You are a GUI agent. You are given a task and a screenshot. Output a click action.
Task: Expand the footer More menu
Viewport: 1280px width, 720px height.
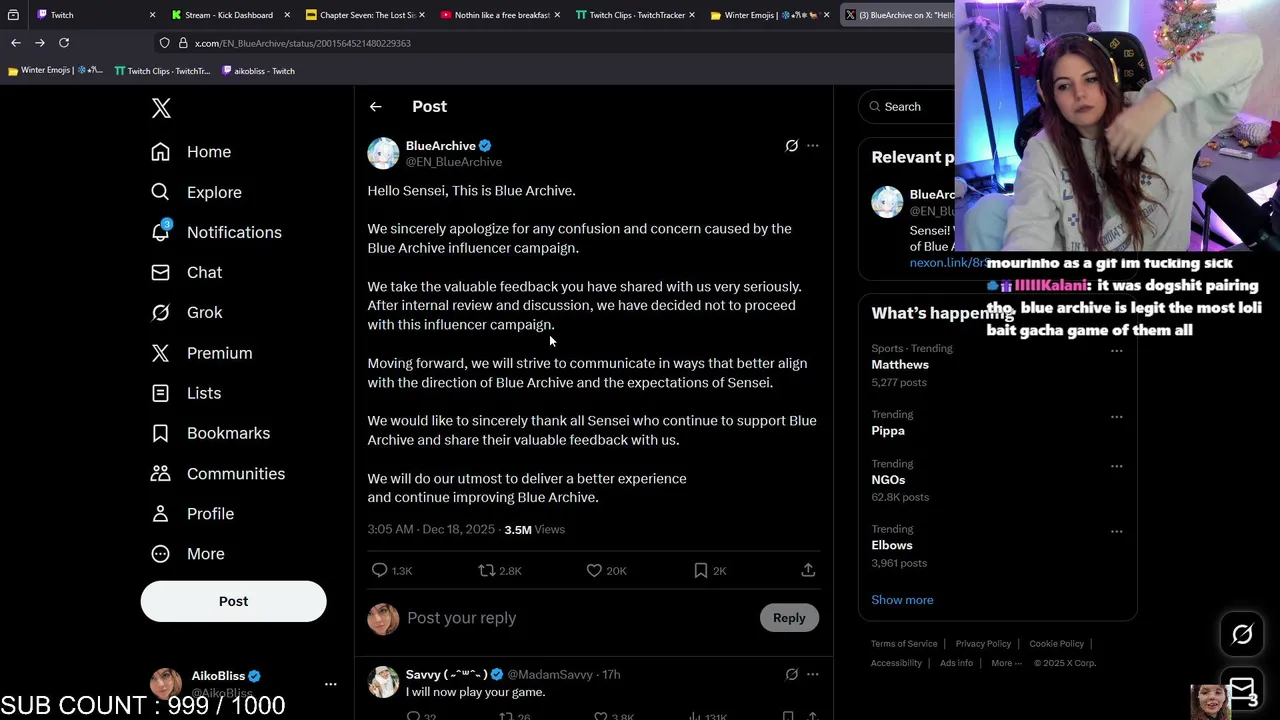tap(1006, 663)
